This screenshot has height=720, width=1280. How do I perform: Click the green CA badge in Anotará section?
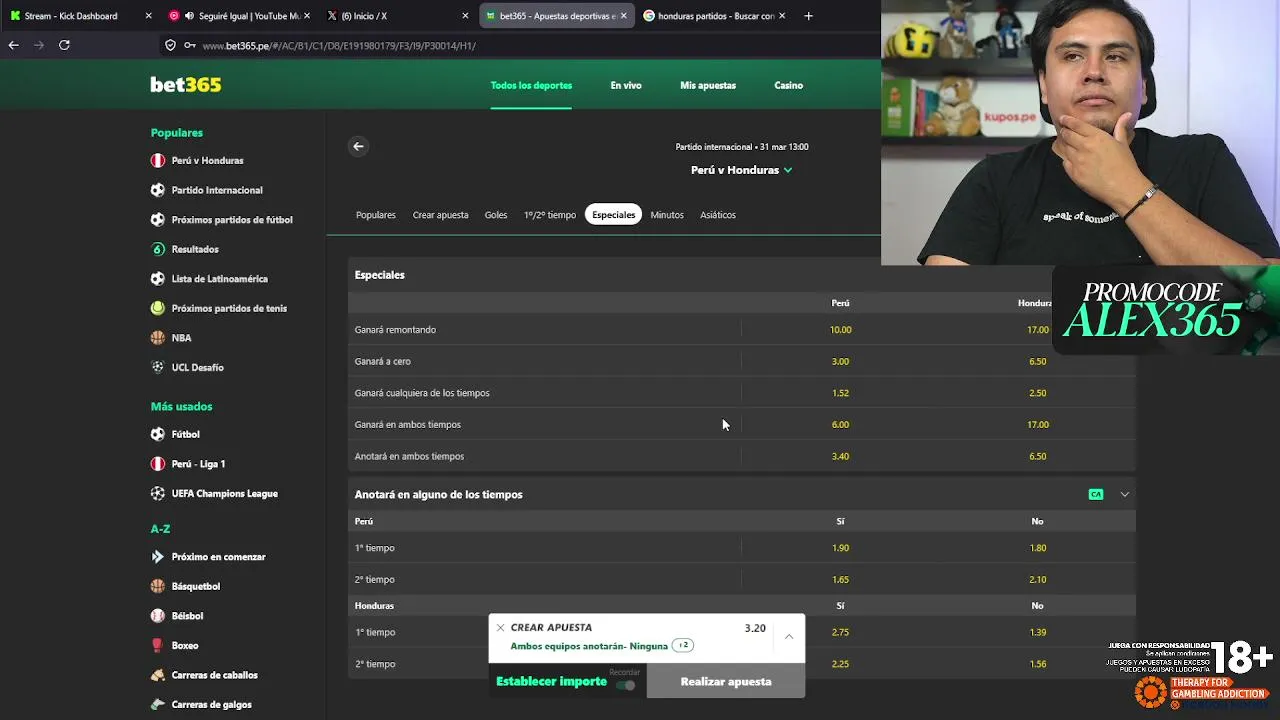(x=1096, y=494)
